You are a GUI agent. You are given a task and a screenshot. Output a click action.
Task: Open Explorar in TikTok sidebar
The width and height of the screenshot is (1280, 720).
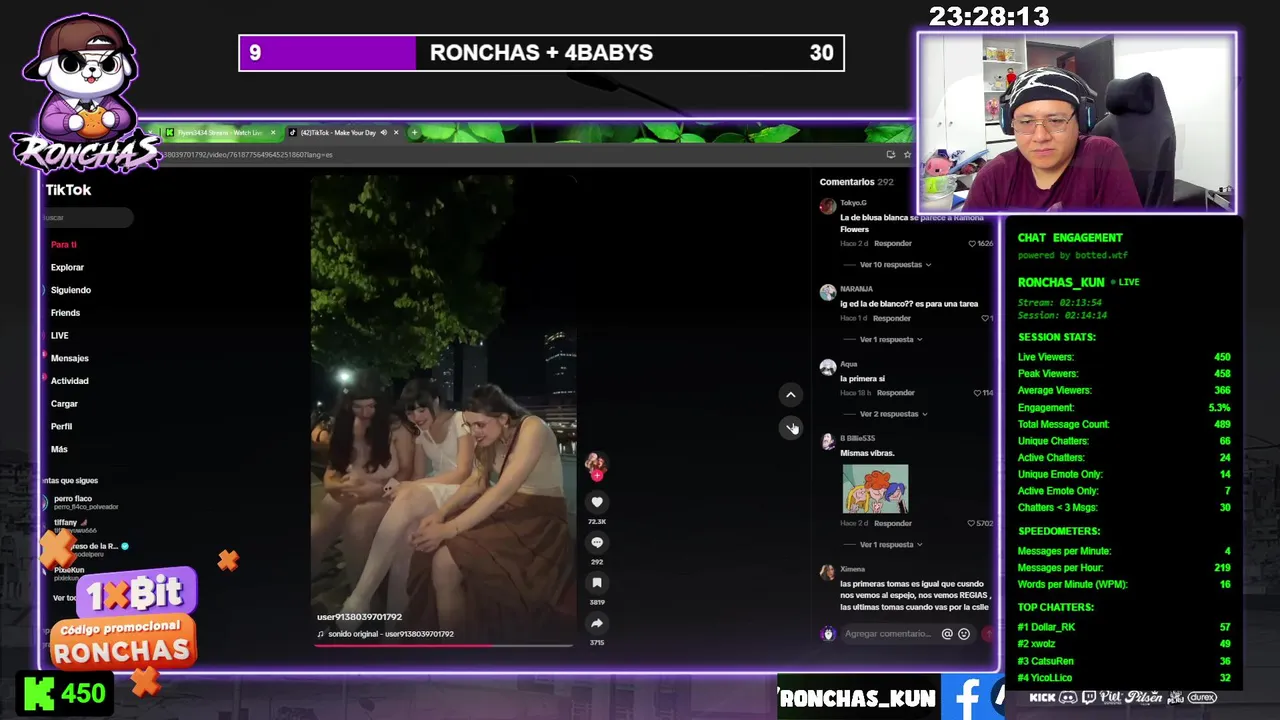[67, 268]
